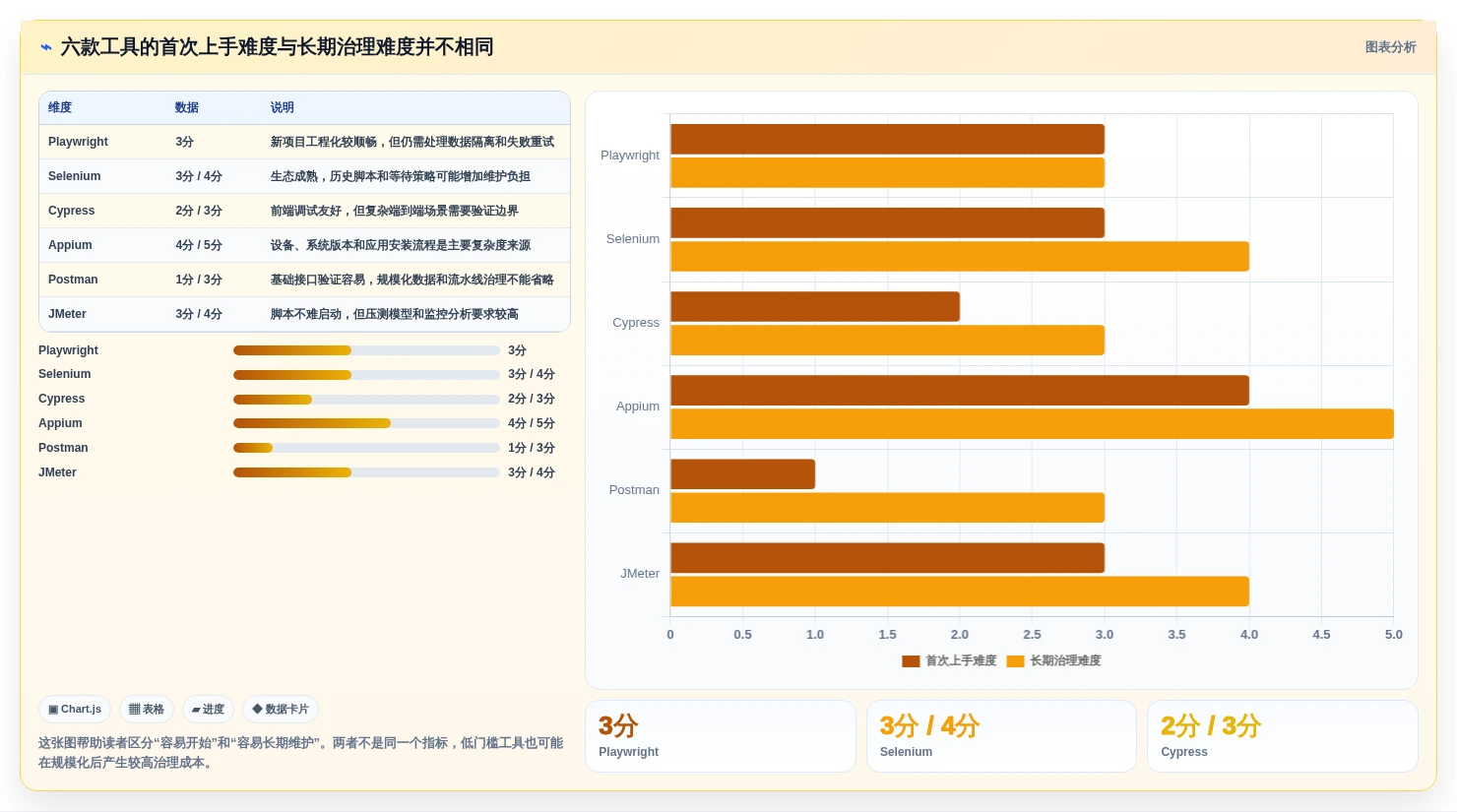Image resolution: width=1457 pixels, height=812 pixels.
Task: Click the 维度 column header
Action: (x=60, y=107)
